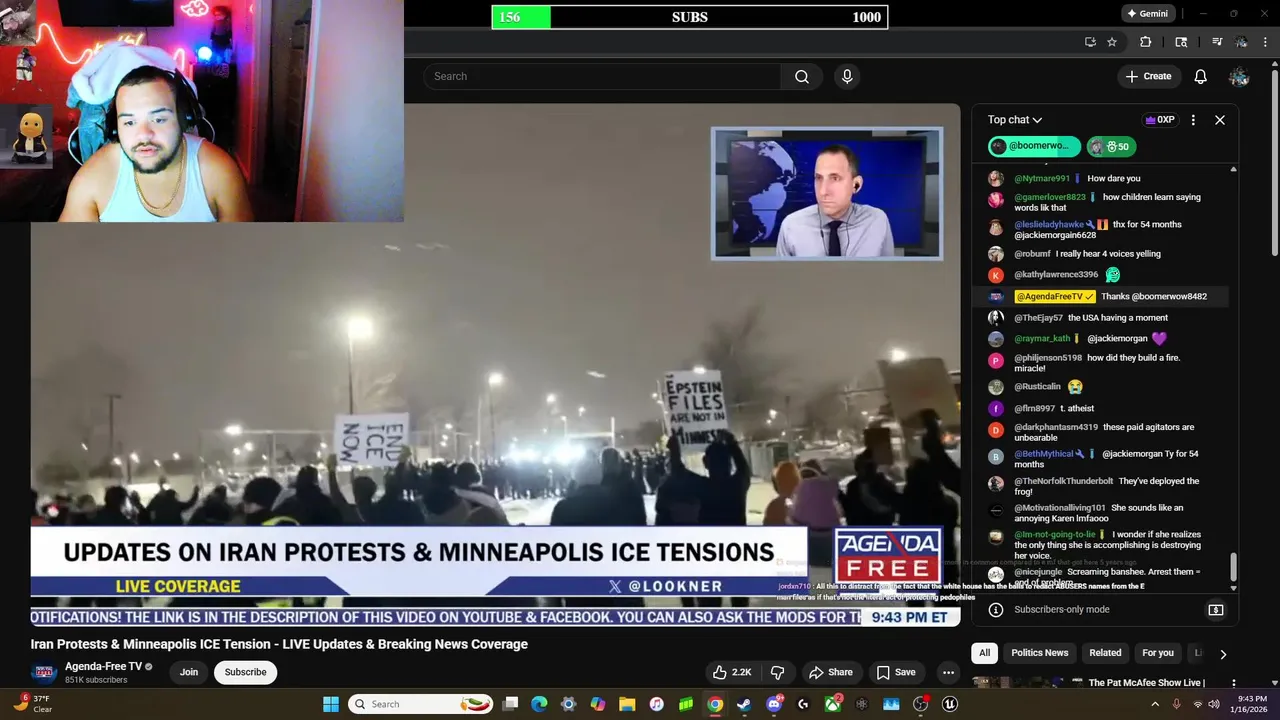
Task: Click @TheNorfolkThunderbolt chat username
Action: (x=1063, y=482)
